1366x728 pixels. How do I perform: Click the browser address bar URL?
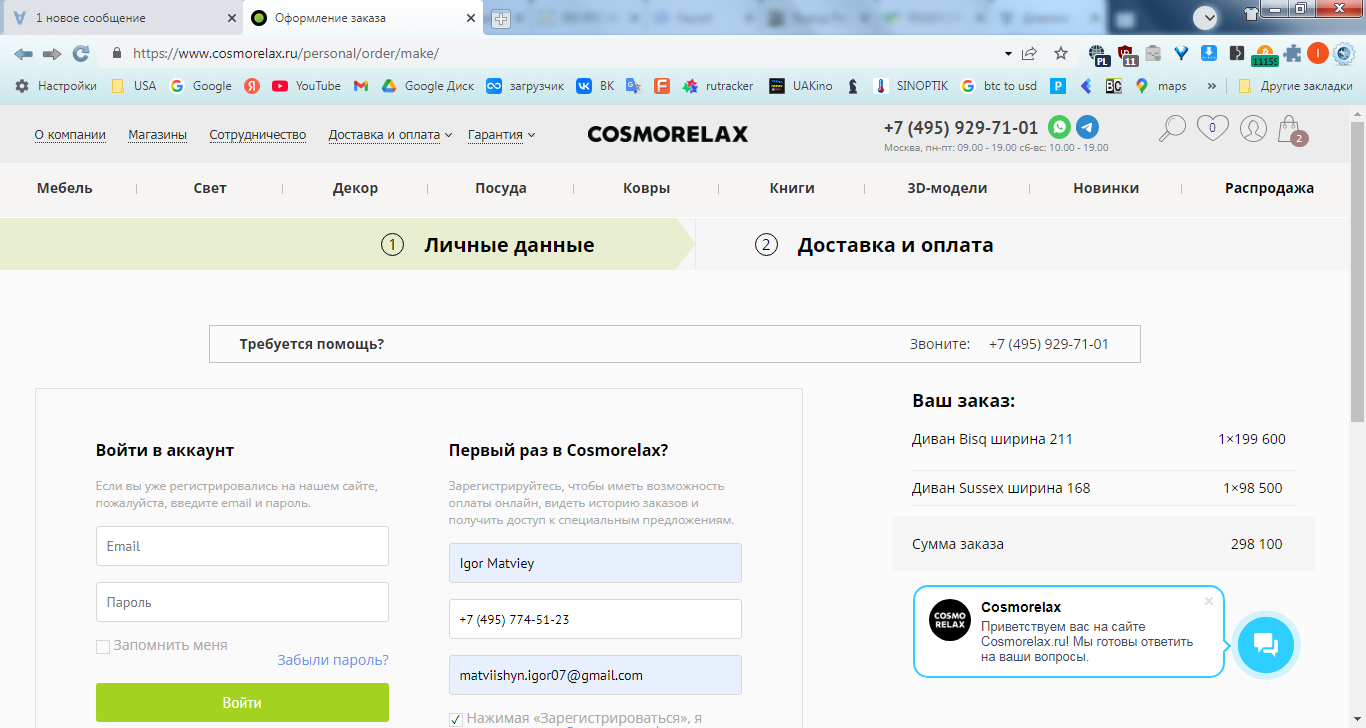tap(285, 53)
